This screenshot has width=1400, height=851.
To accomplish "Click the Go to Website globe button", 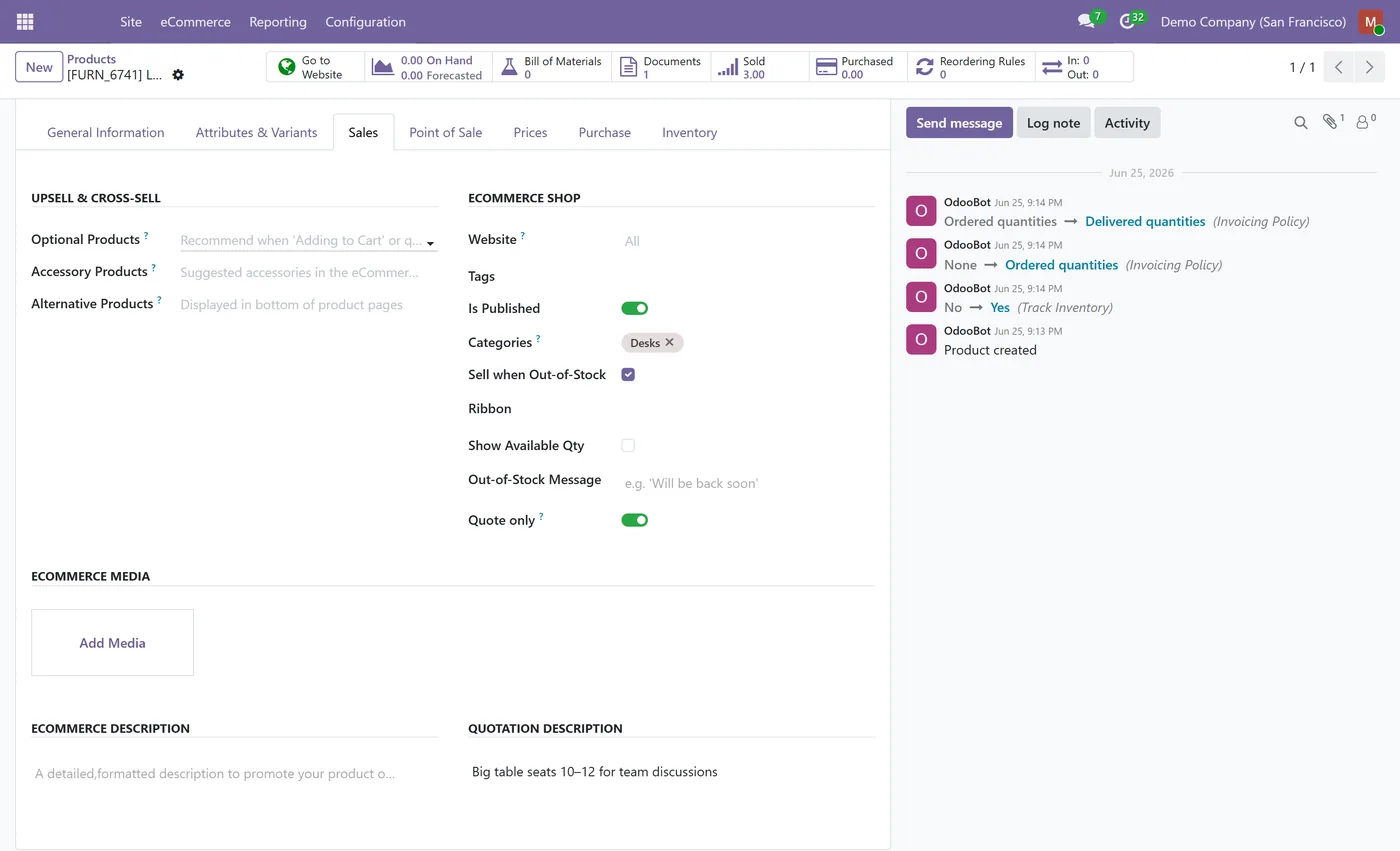I will pos(316,67).
